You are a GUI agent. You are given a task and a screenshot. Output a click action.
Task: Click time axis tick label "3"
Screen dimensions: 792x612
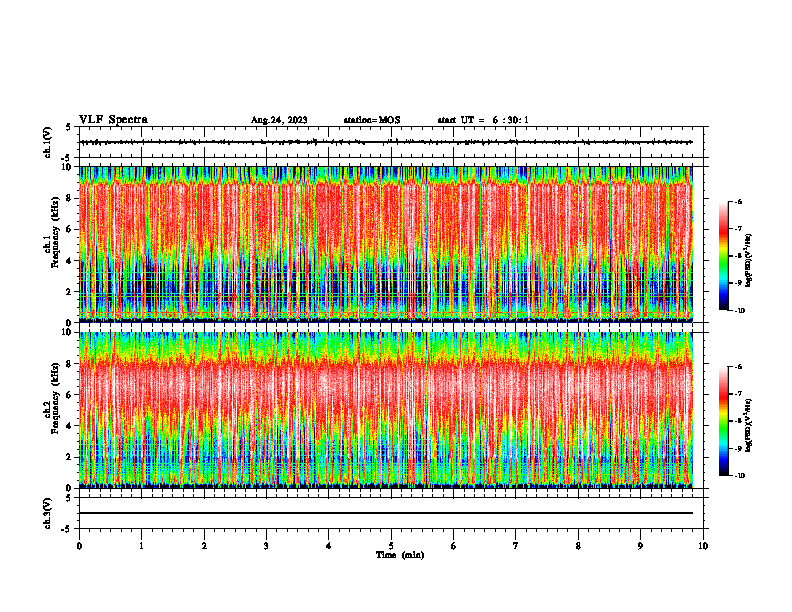coord(266,546)
